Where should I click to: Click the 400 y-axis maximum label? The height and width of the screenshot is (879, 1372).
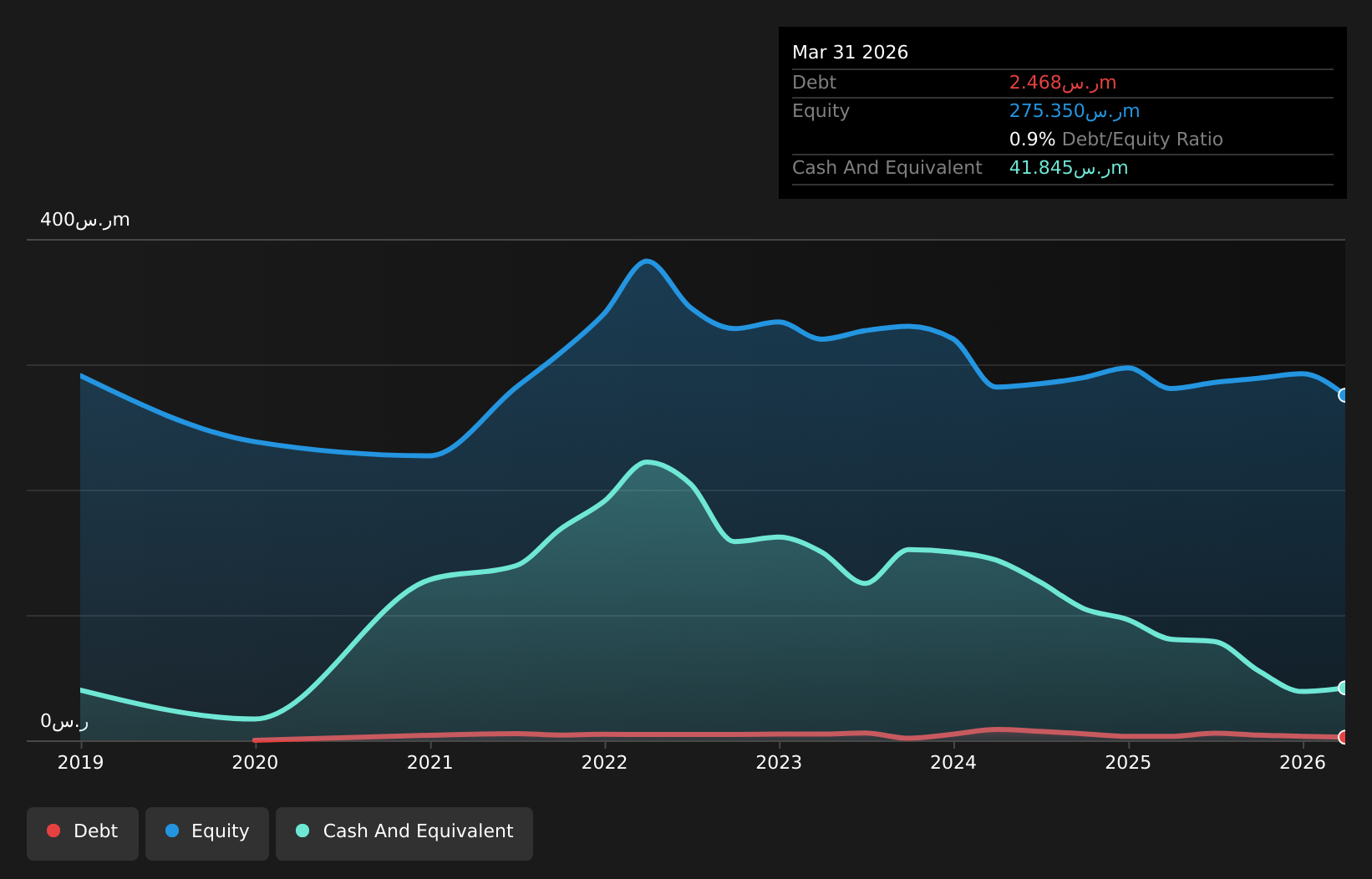[85, 220]
